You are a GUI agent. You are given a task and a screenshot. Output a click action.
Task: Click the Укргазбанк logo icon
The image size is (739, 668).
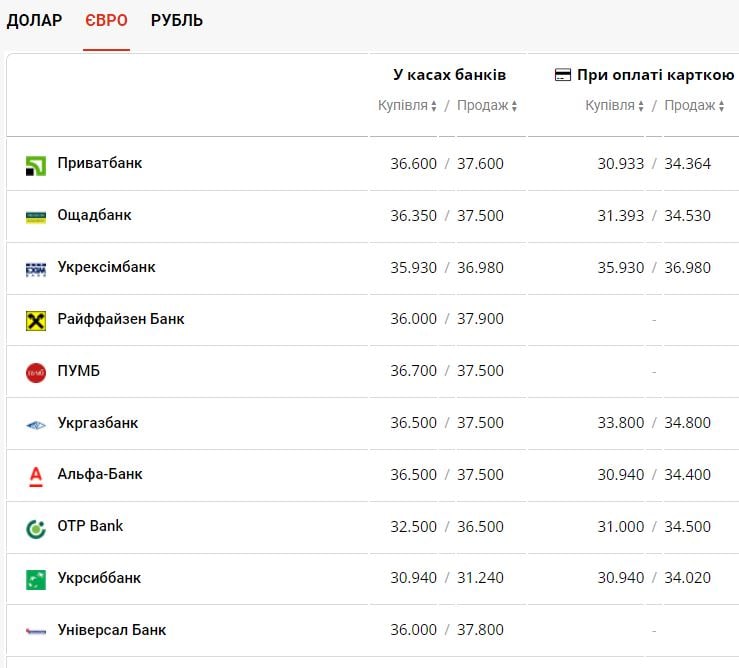pos(36,425)
